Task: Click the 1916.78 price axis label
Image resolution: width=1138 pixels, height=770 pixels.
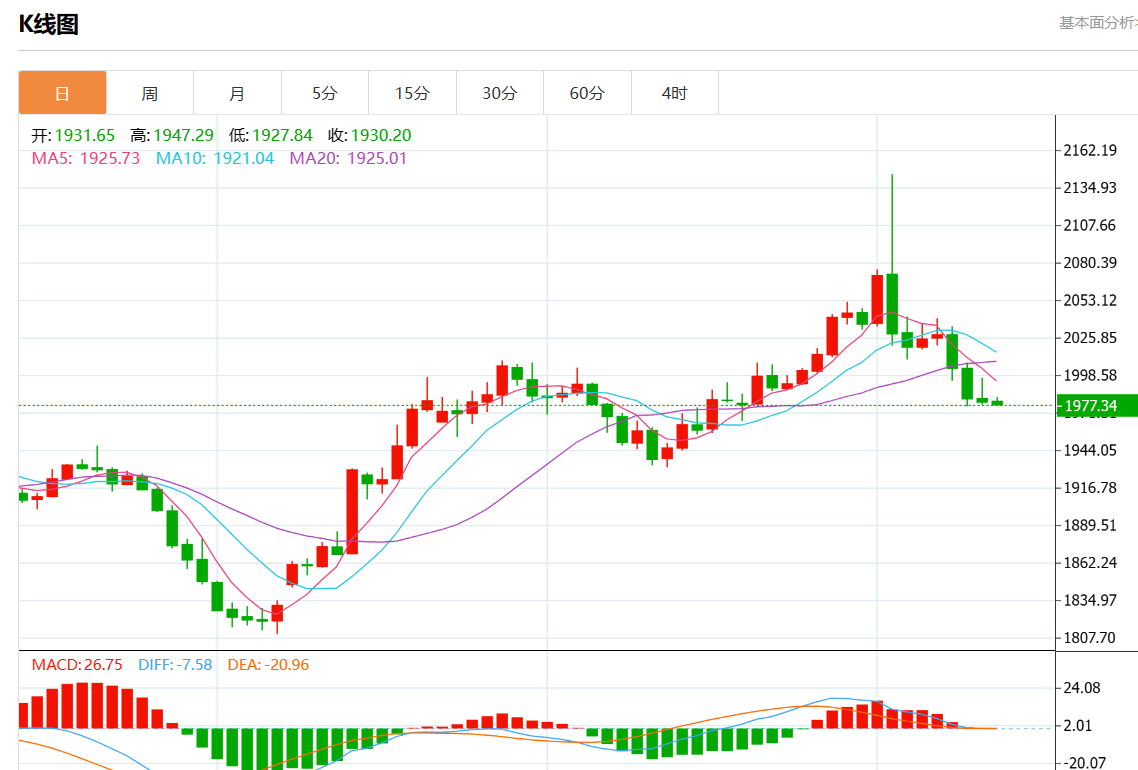Action: pyautogui.click(x=1090, y=488)
